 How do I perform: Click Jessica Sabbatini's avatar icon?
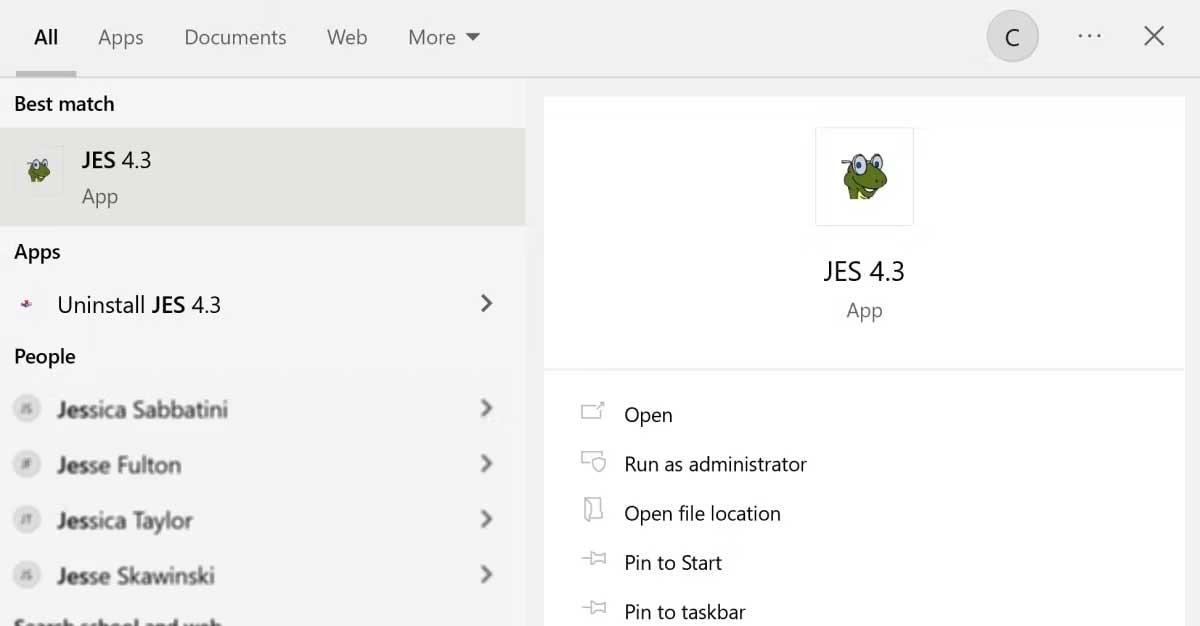(x=27, y=408)
